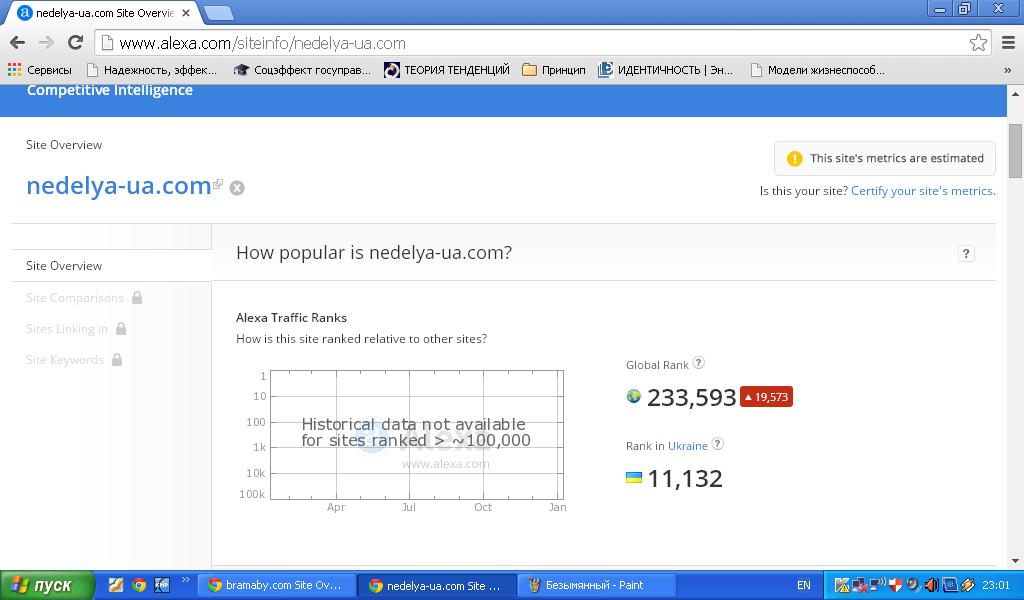Switch to Безымянный - Paint taskbar window
This screenshot has width=1024, height=600.
[598, 585]
